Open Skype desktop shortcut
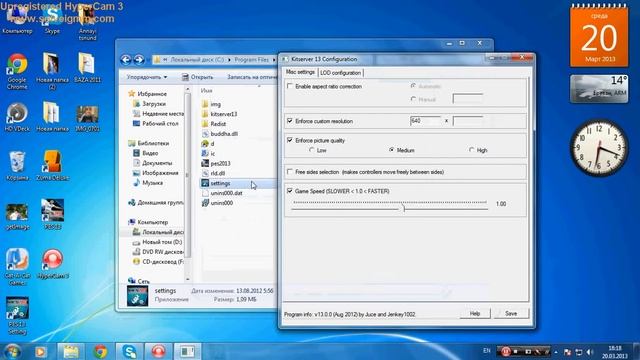Image resolution: width=640 pixels, height=360 pixels. pos(52,20)
